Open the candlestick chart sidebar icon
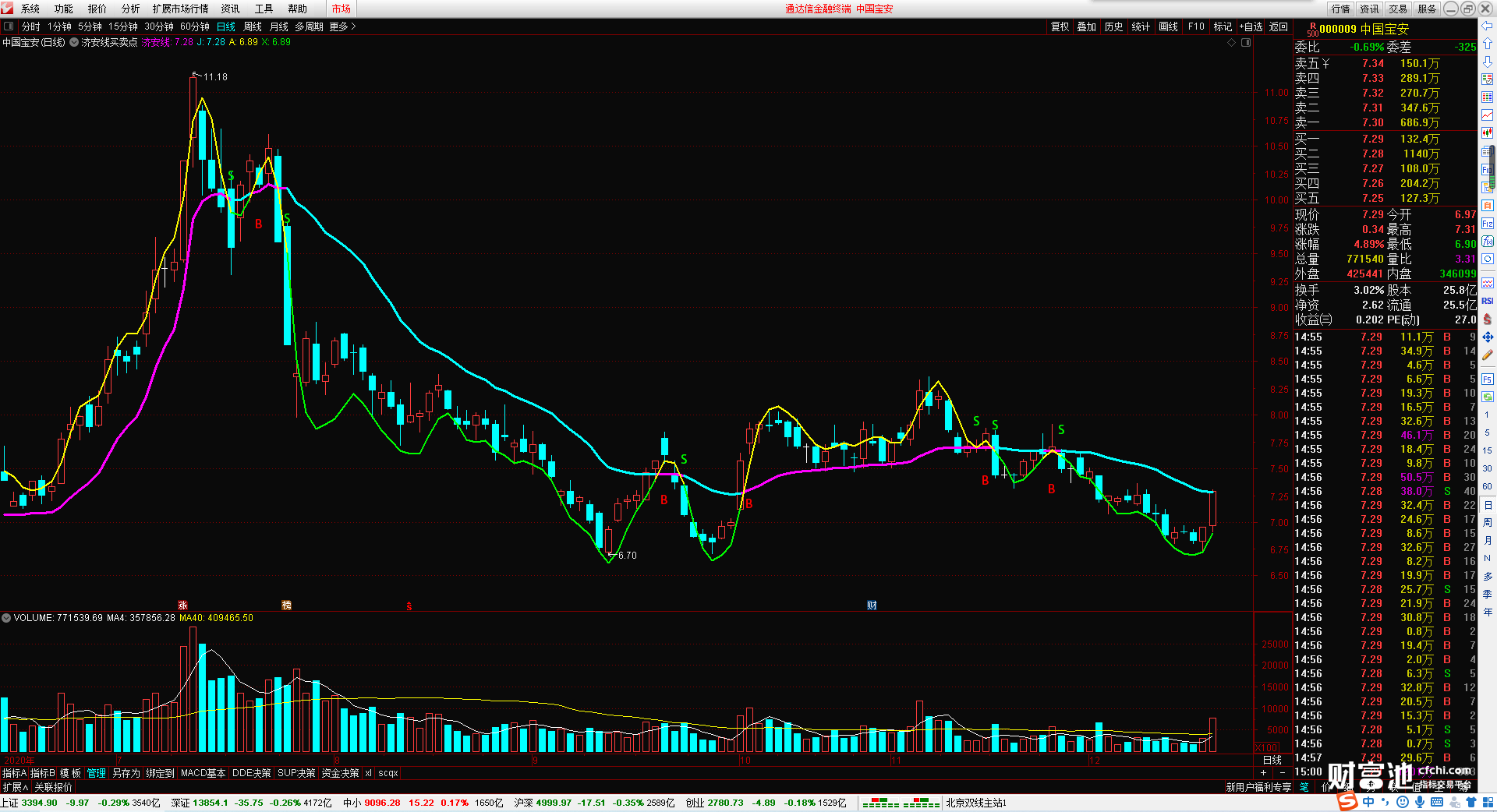Viewport: 1497px width, 812px height. coord(1488,132)
